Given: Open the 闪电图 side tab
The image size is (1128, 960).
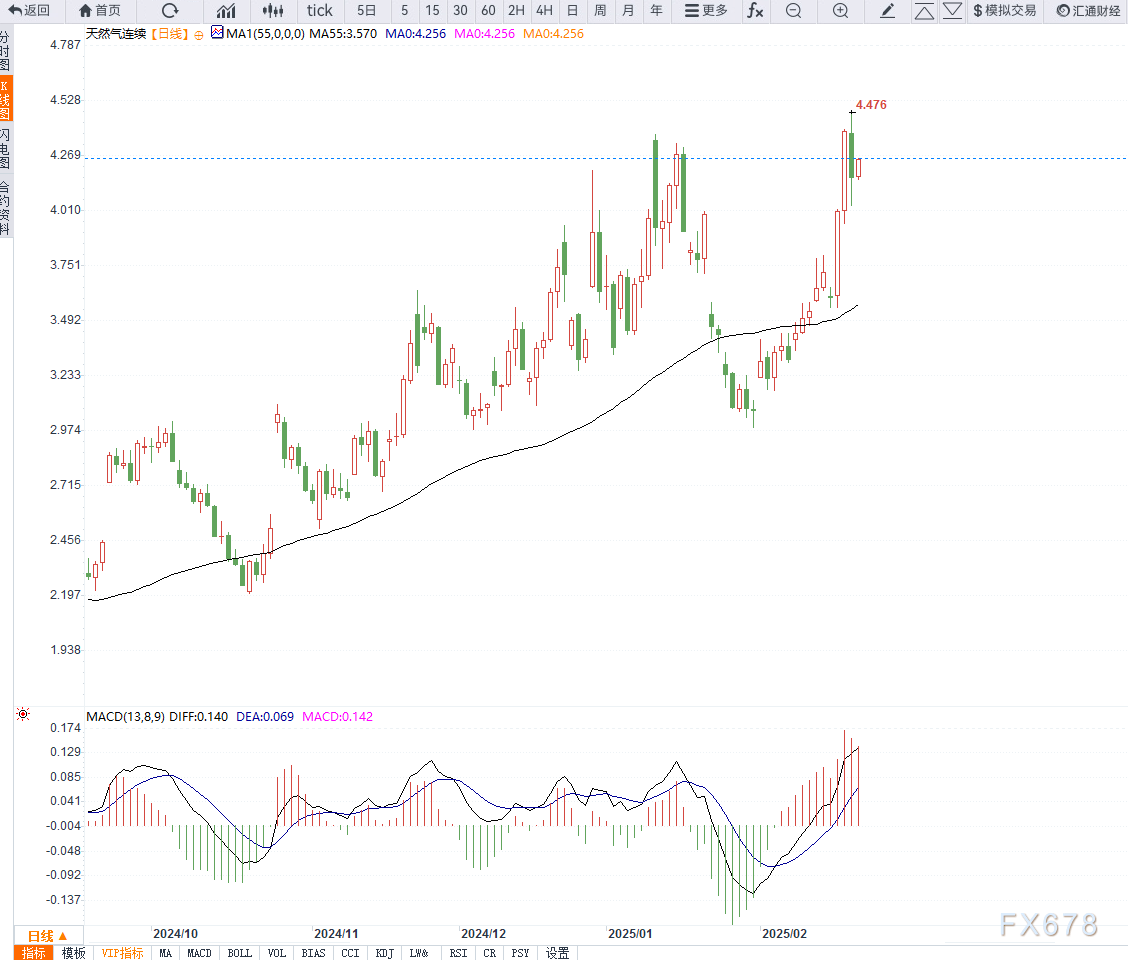Looking at the screenshot, I should click(x=6, y=149).
